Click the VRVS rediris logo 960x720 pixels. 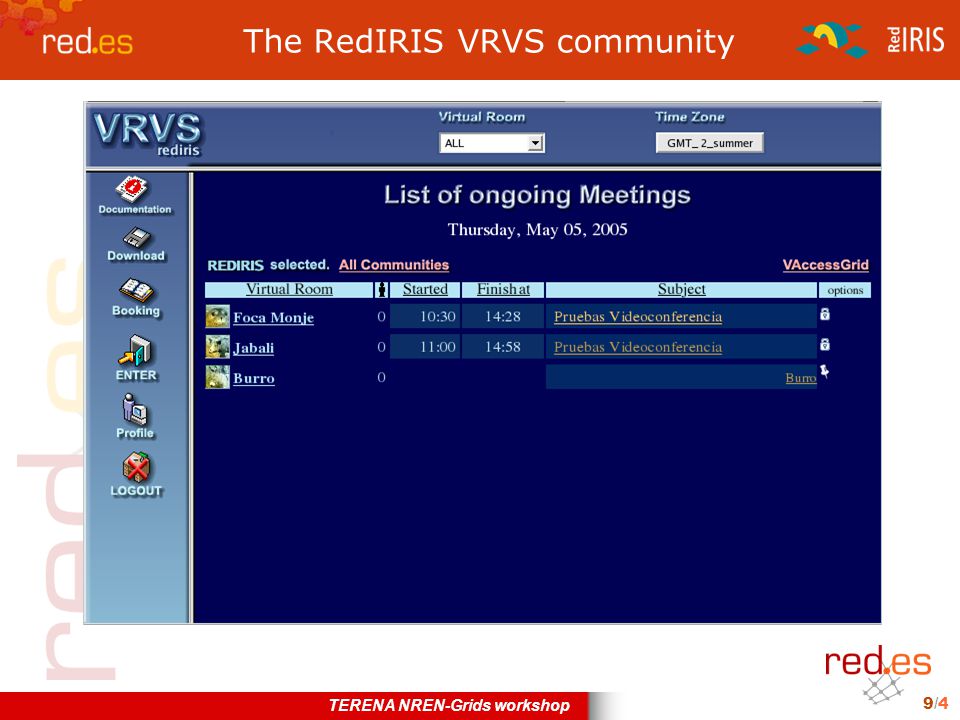pos(148,134)
